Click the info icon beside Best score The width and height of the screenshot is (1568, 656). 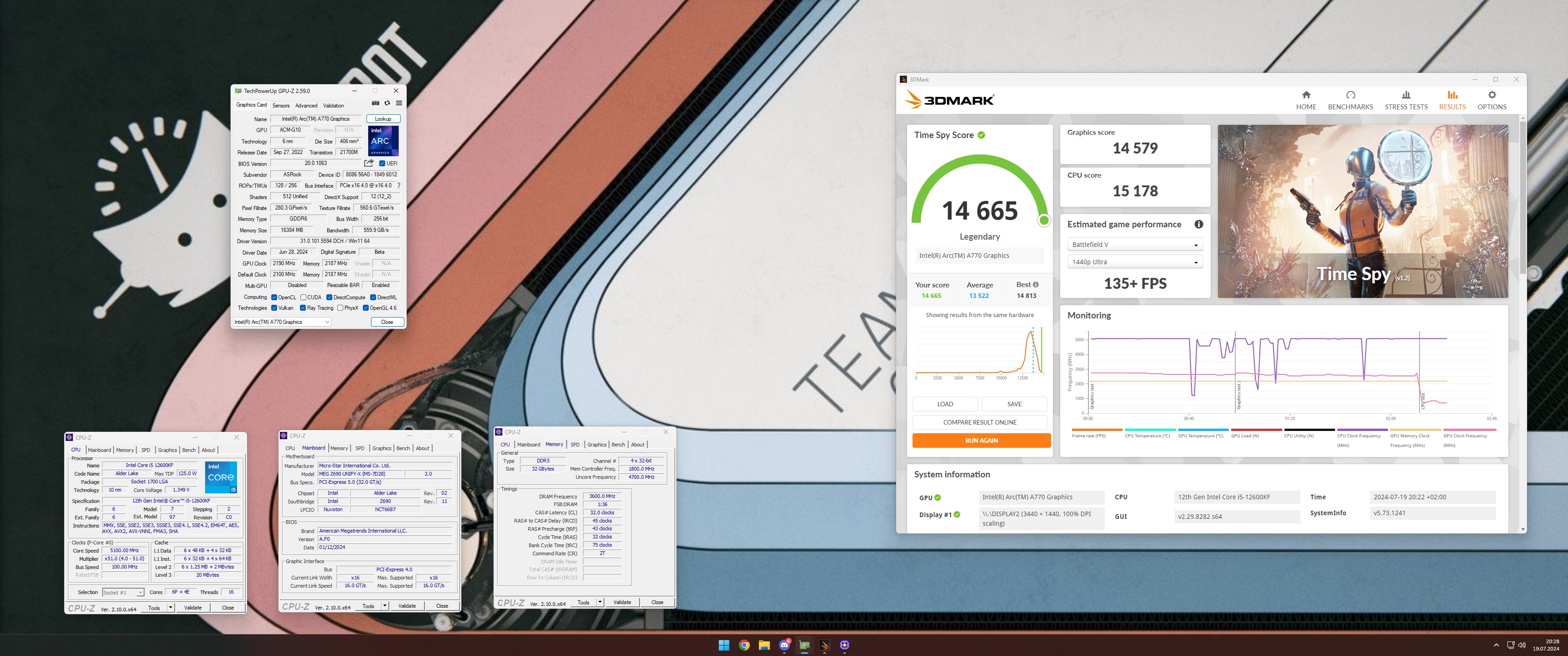tap(1036, 284)
